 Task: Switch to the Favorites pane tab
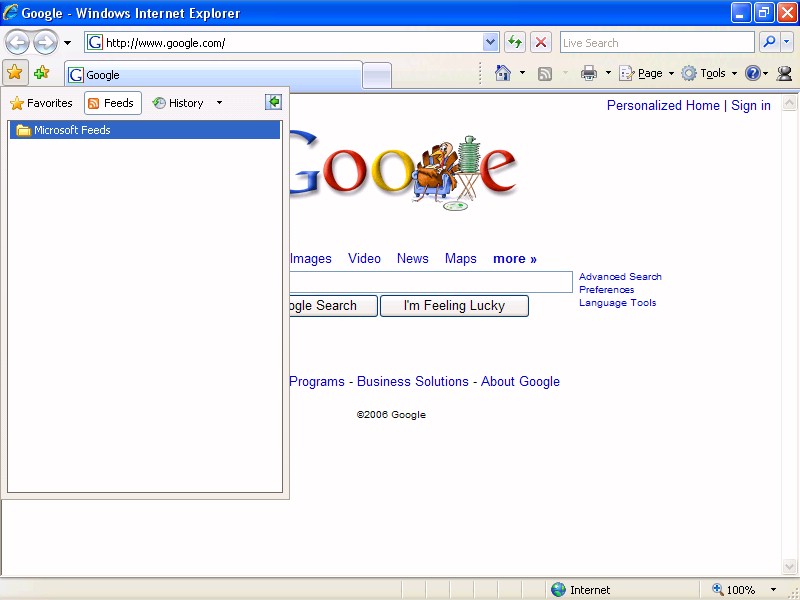pyautogui.click(x=41, y=103)
